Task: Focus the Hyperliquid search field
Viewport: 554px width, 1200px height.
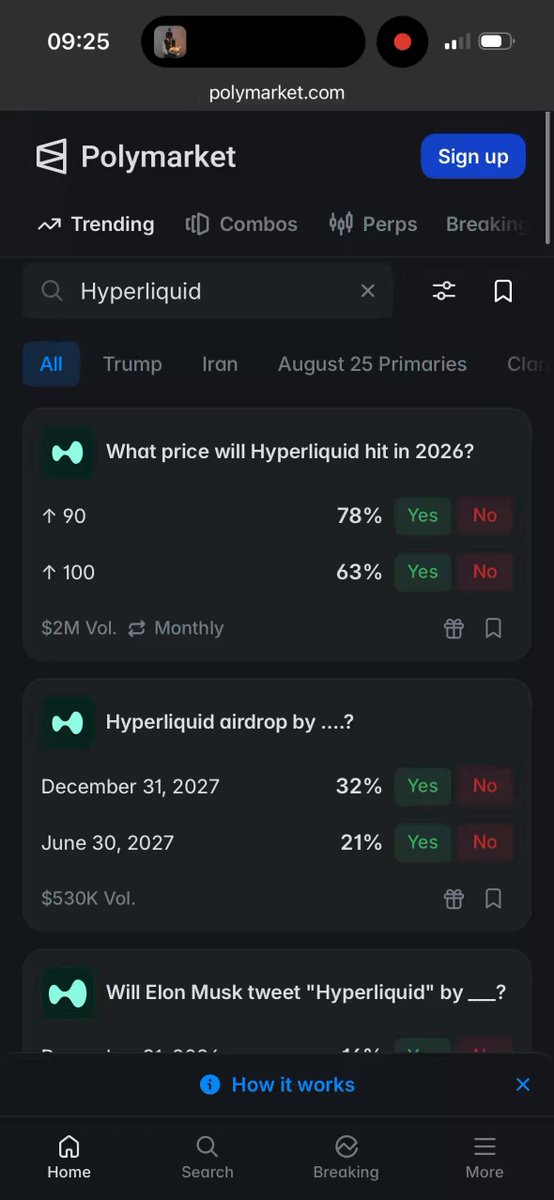Action: point(207,291)
